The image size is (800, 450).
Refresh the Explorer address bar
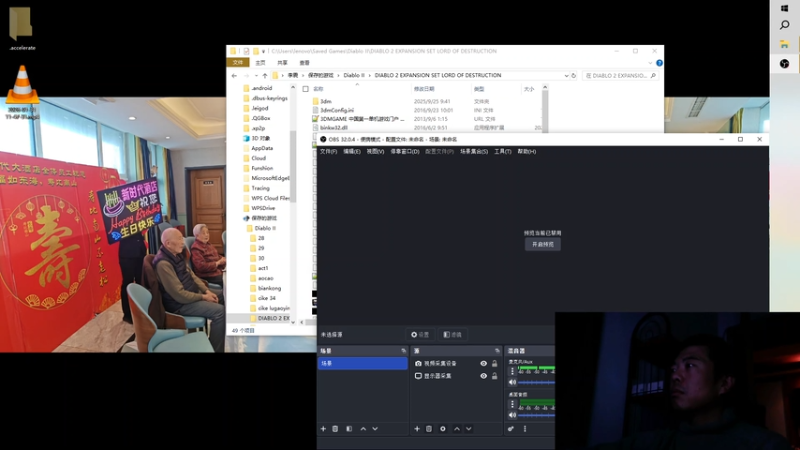(x=573, y=76)
